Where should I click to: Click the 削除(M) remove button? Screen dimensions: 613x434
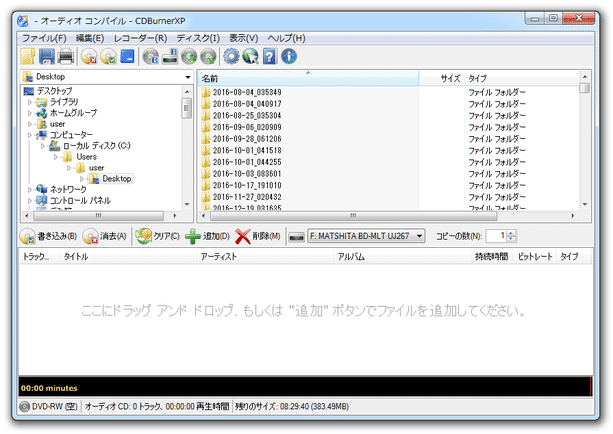258,236
